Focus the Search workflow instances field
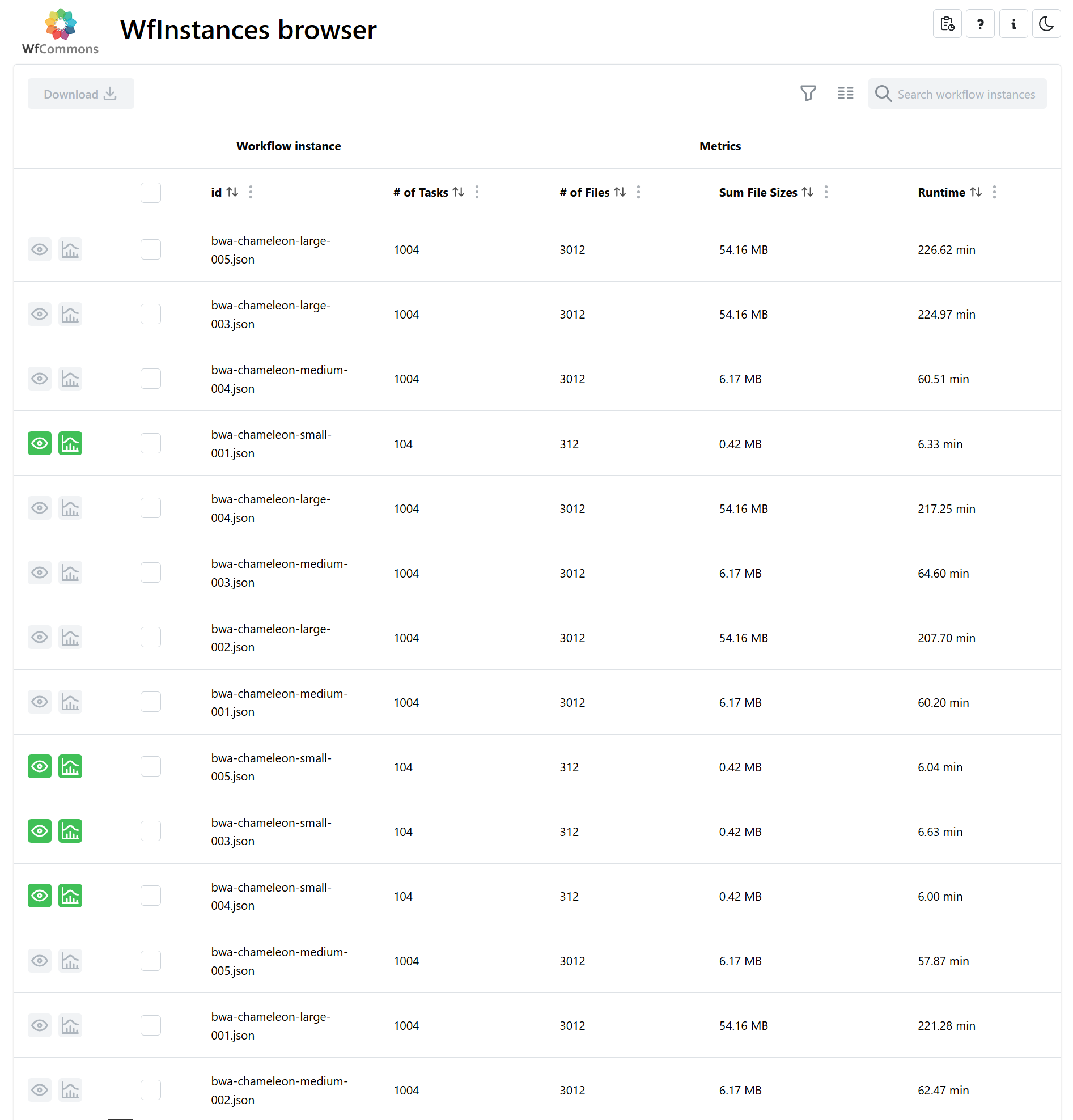Viewport: 1073px width, 1120px height. click(957, 94)
